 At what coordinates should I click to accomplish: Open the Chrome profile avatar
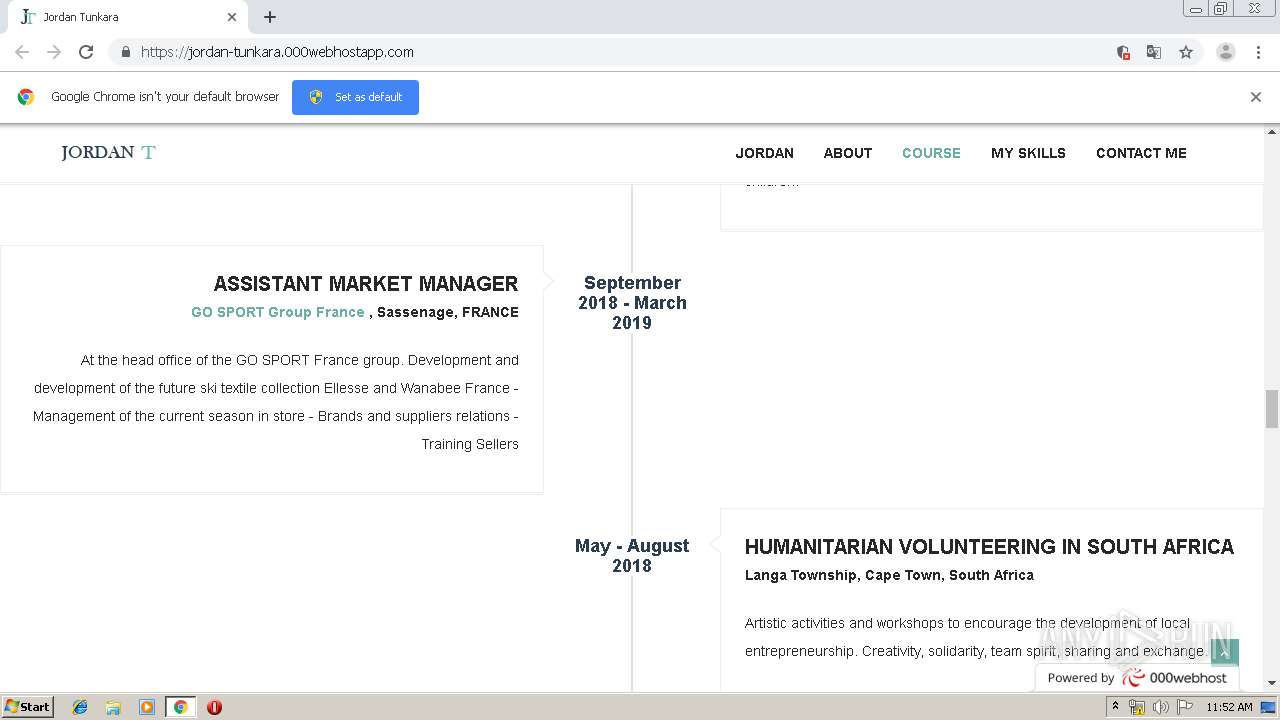[x=1226, y=52]
